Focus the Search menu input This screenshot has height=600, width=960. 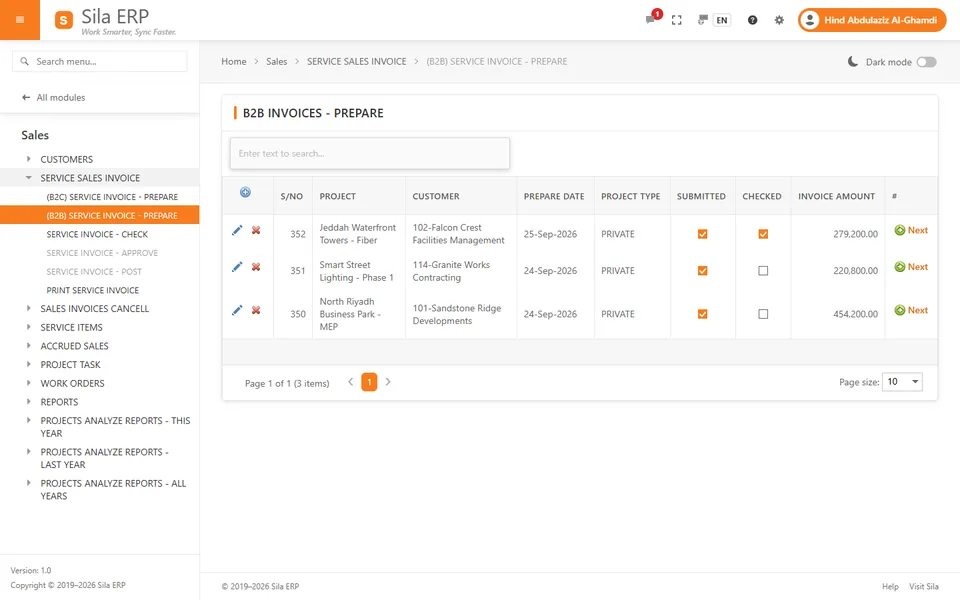coord(100,61)
